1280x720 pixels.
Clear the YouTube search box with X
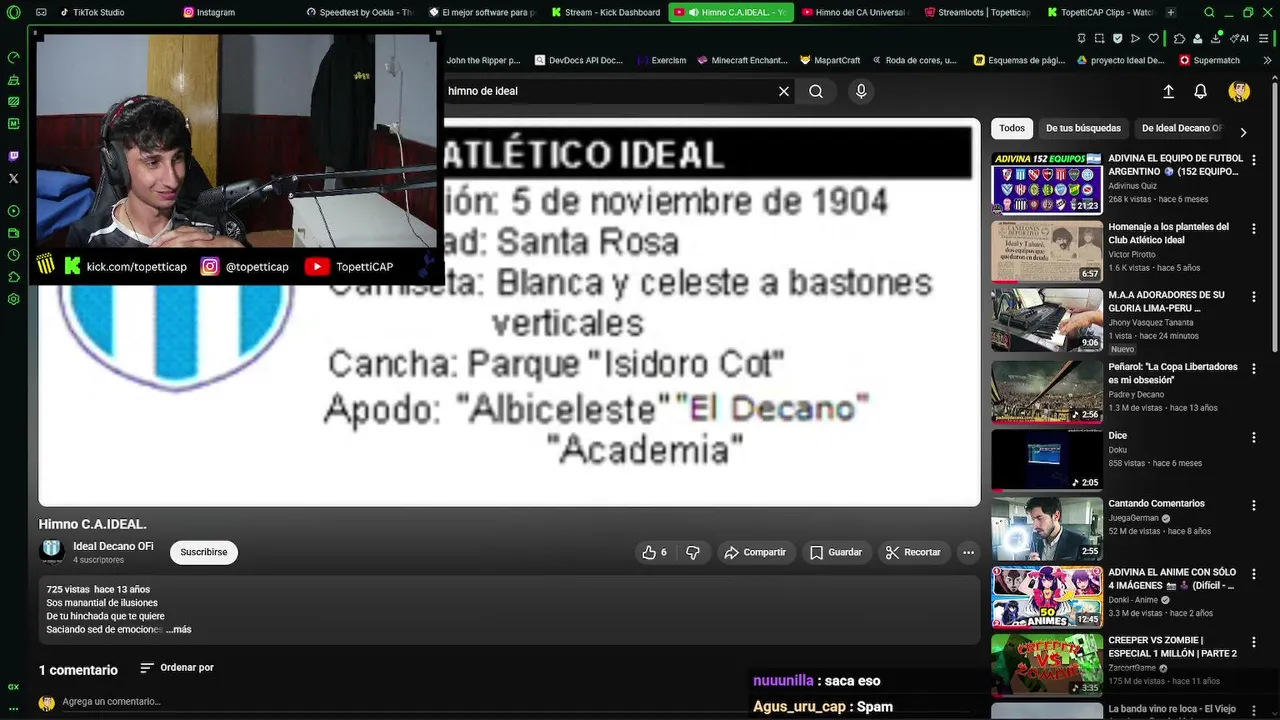click(784, 91)
